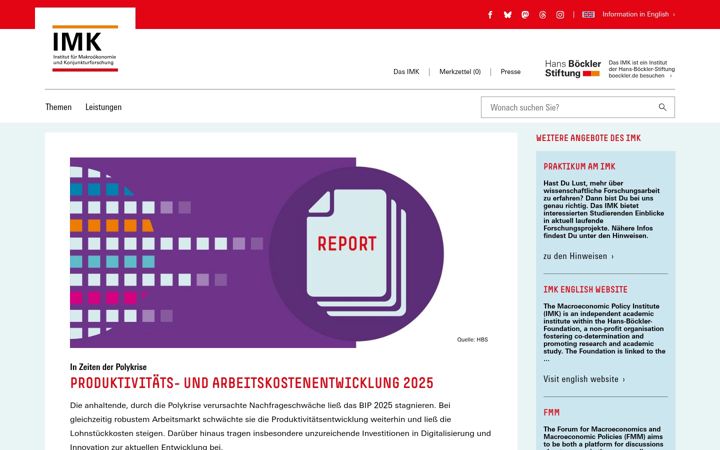Click 'Weitere Angebote des IMK' heading
The height and width of the screenshot is (450, 720).
pos(588,138)
